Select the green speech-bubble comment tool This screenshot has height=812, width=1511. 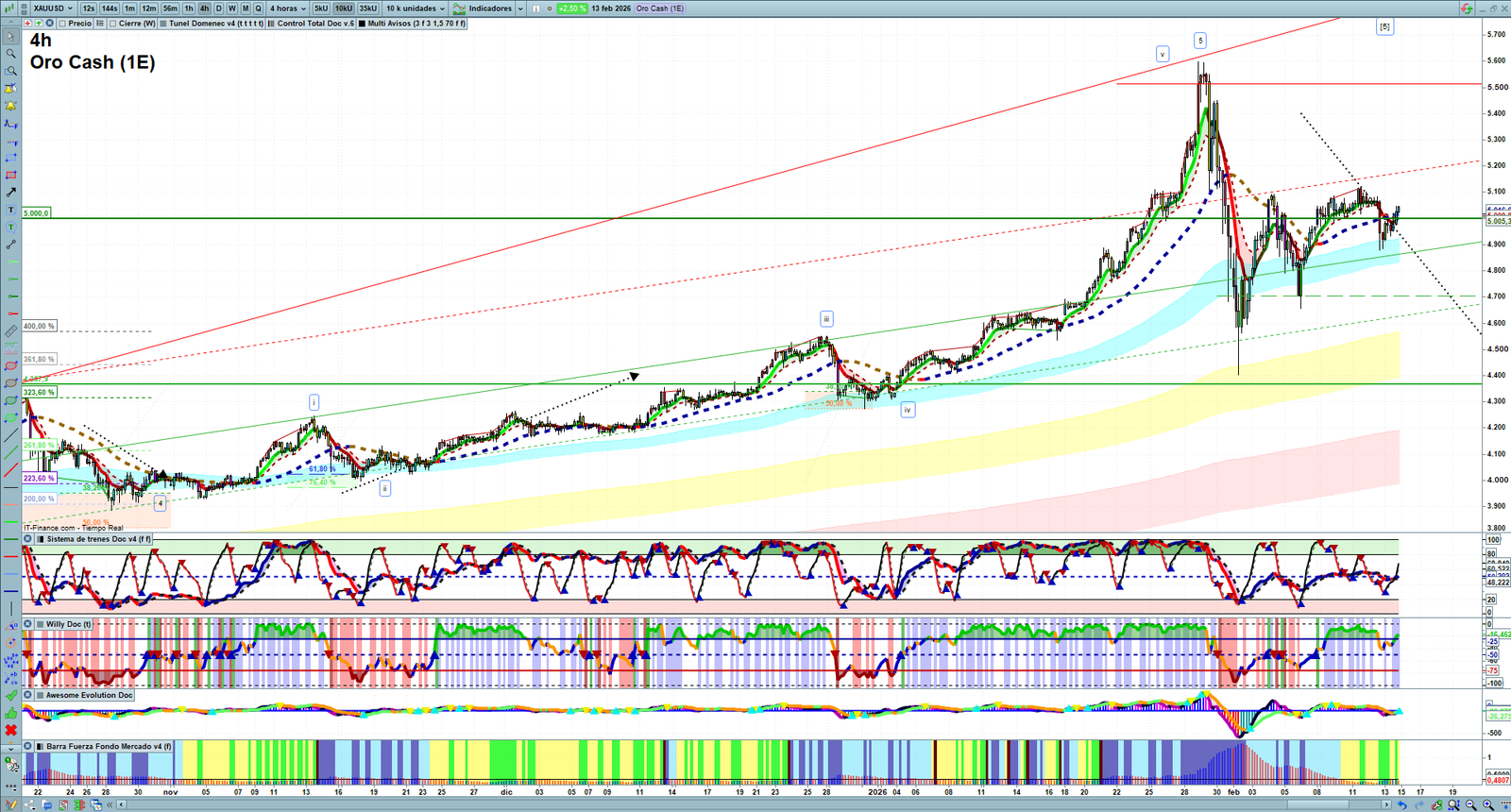pos(10,227)
